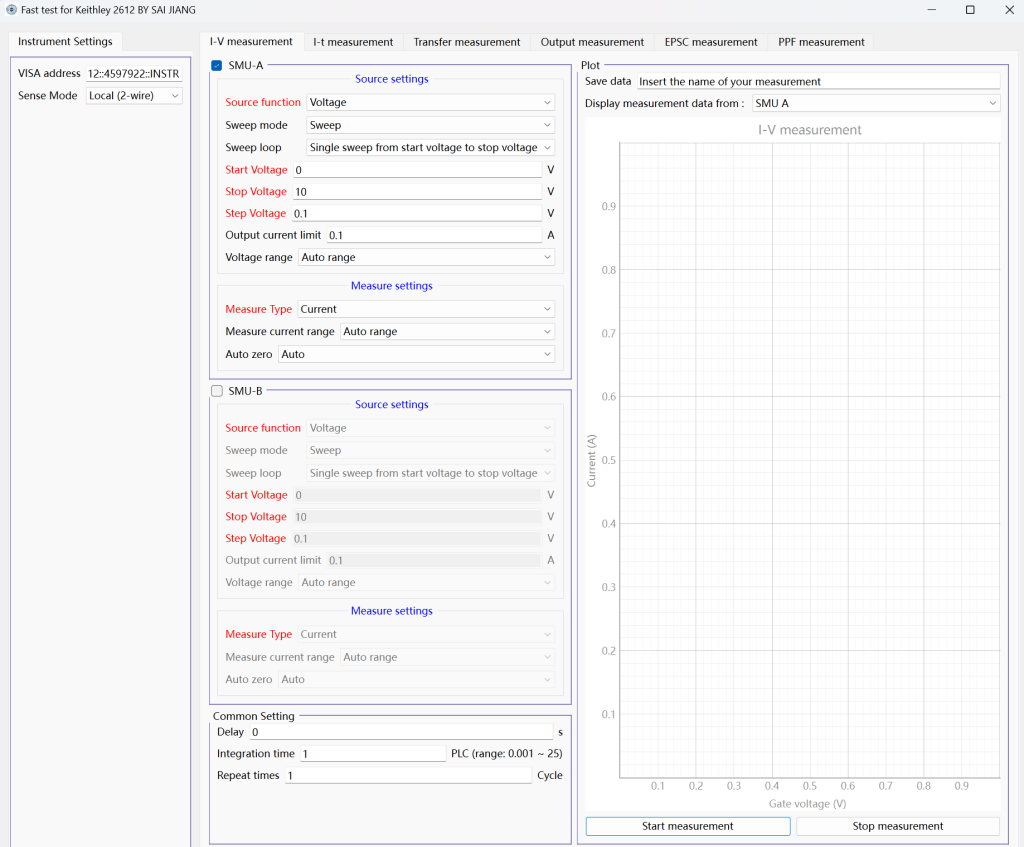
Task: Click SMU-A Output current limit field
Action: (434, 235)
